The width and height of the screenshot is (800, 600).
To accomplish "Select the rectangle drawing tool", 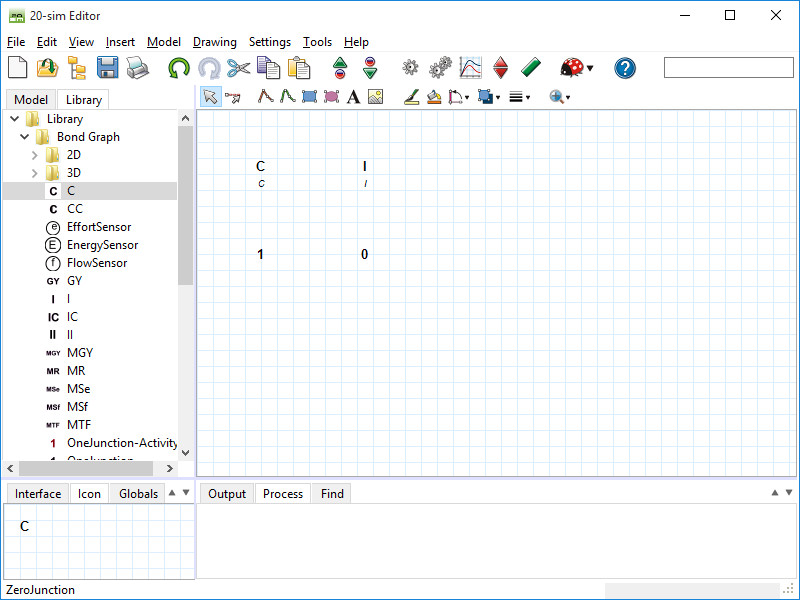I will pos(307,96).
